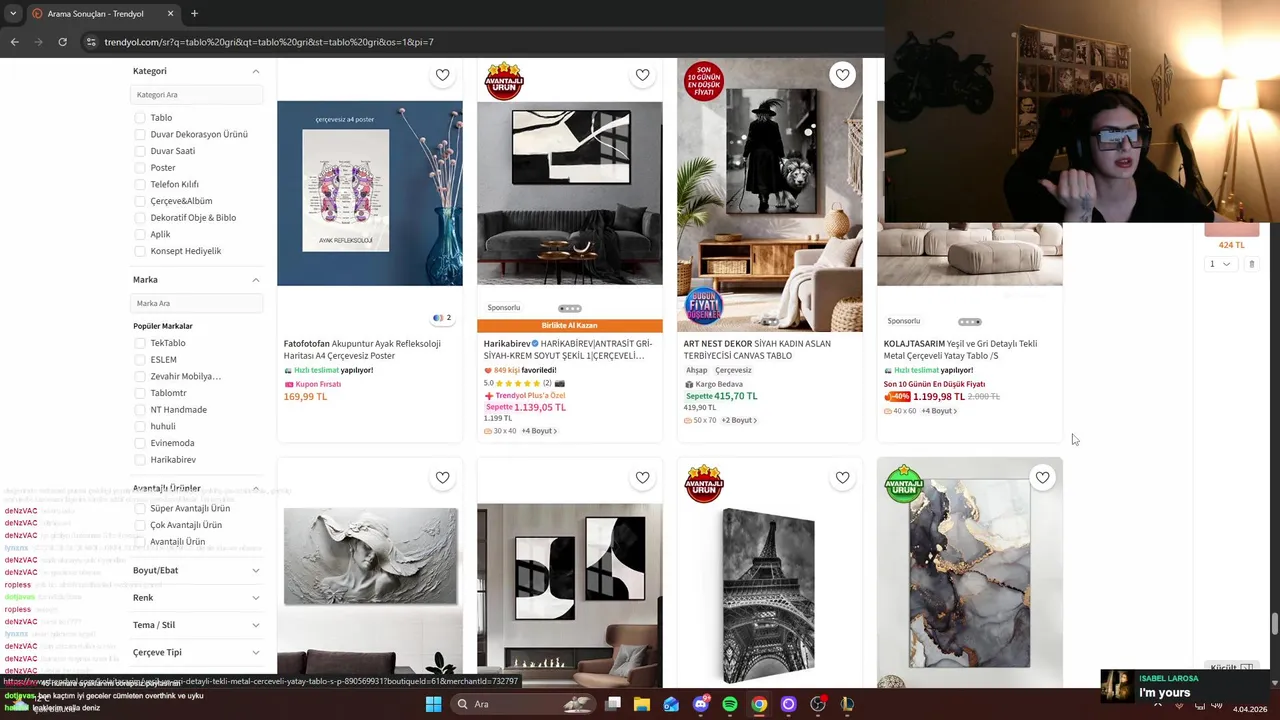The width and height of the screenshot is (1280, 720).
Task: Check the Duvar Saati checkbox
Action: point(140,151)
